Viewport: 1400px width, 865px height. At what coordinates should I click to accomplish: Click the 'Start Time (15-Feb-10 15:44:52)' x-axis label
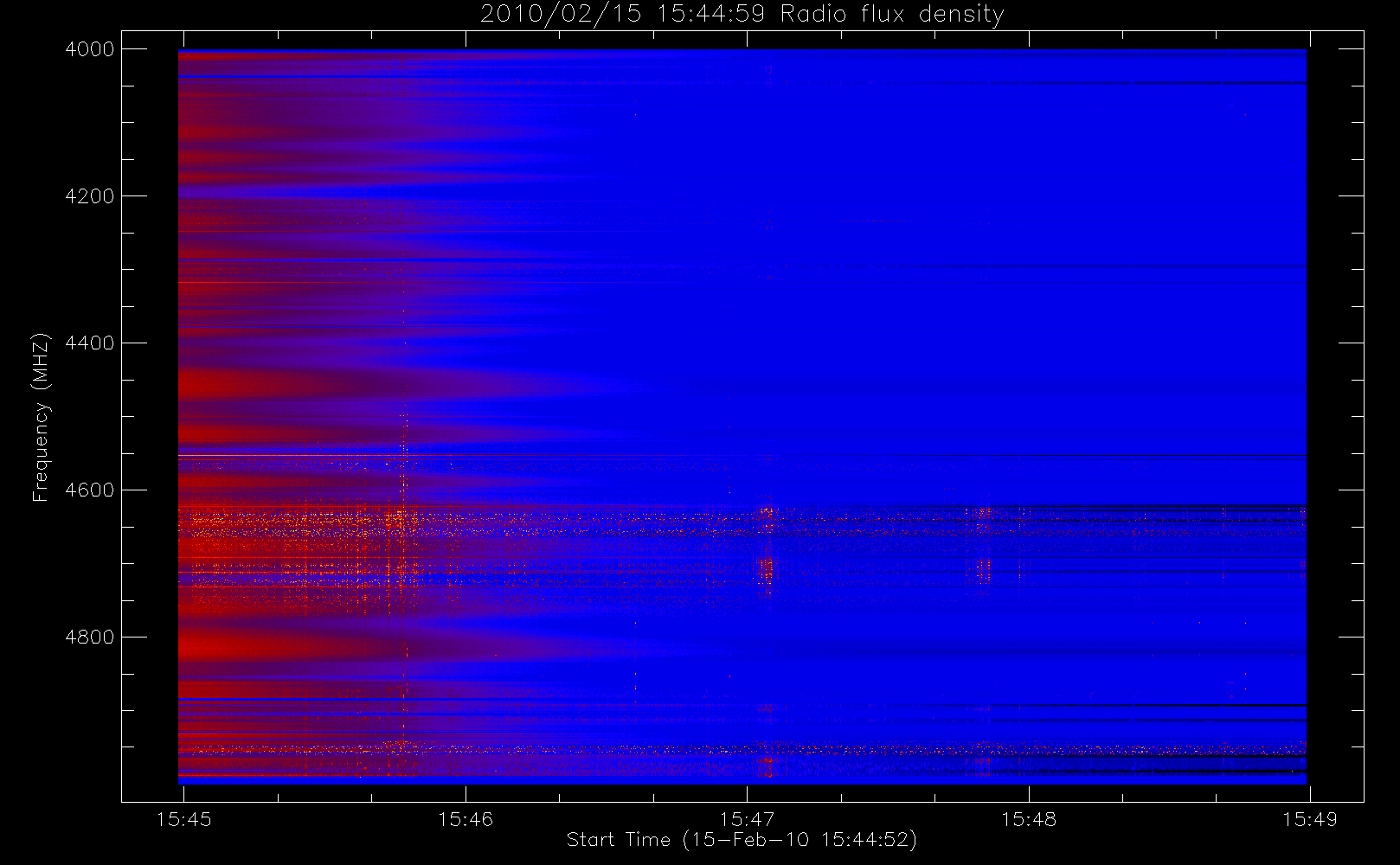742,840
